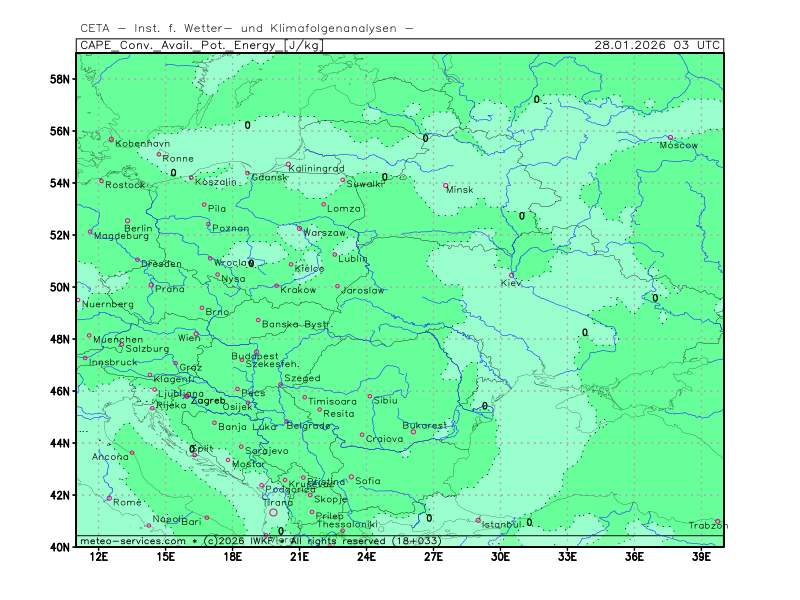Open the meteo-services.com footer link

point(132,541)
